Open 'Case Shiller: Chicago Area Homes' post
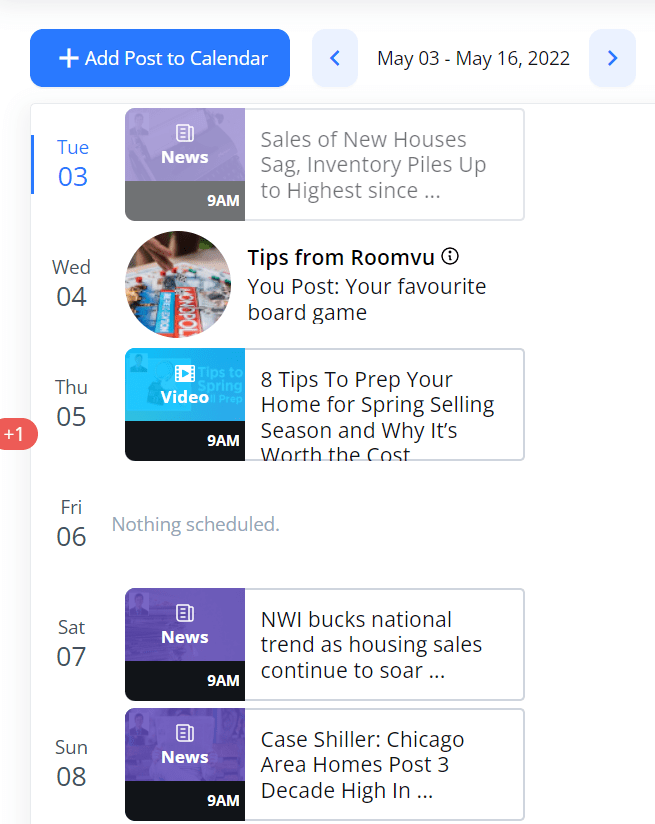This screenshot has height=824, width=655. (x=384, y=765)
